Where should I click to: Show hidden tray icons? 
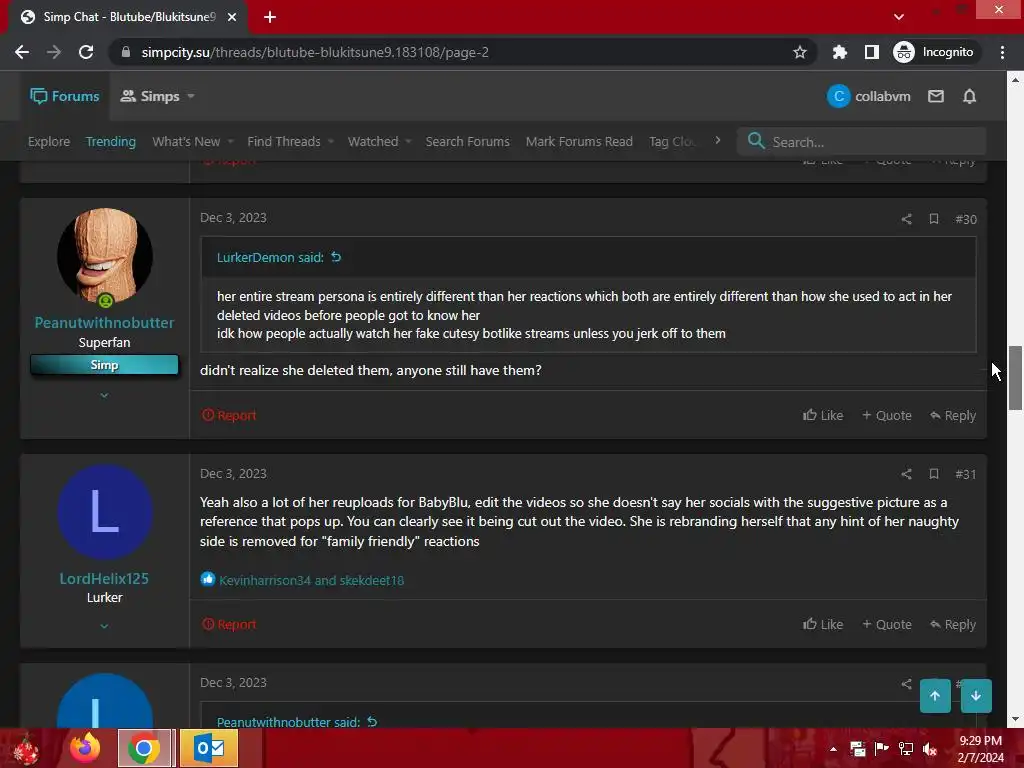pyautogui.click(x=833, y=749)
